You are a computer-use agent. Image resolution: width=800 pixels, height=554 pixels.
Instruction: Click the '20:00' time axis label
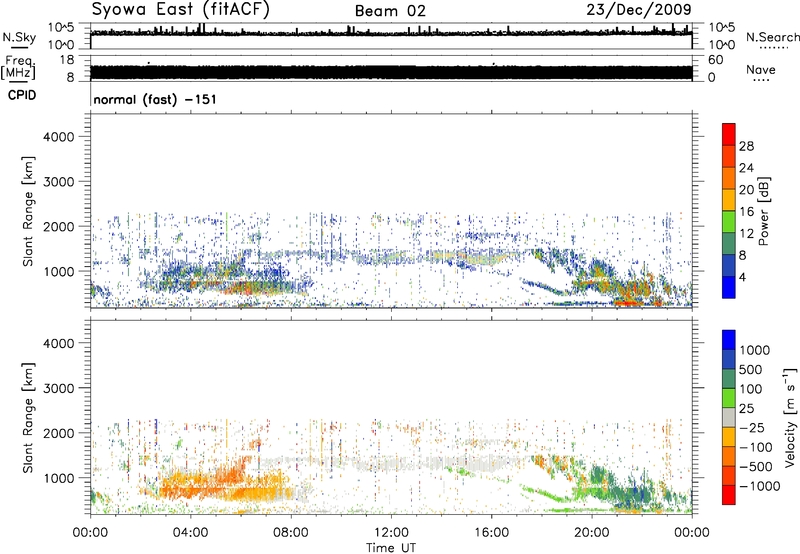[591, 533]
